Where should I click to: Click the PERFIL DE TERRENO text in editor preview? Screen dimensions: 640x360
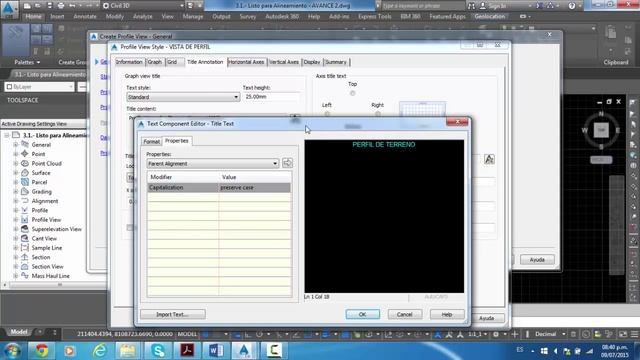[x=384, y=144]
